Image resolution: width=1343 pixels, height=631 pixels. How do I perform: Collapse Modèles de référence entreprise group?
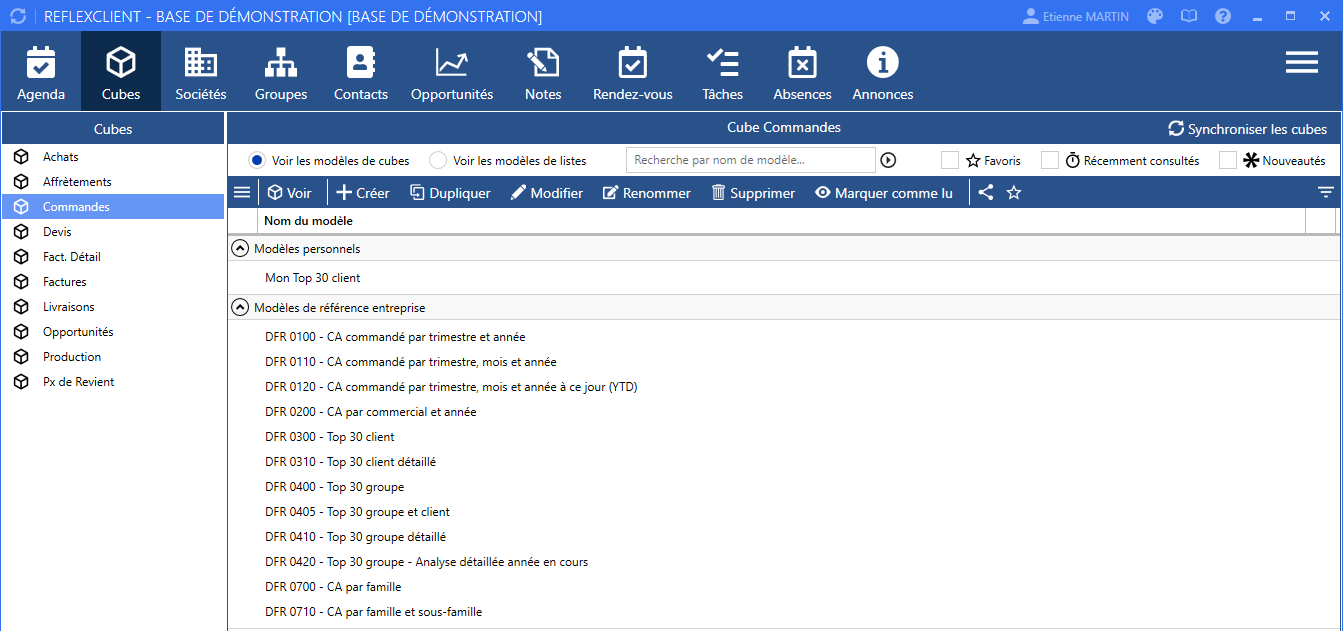(240, 308)
